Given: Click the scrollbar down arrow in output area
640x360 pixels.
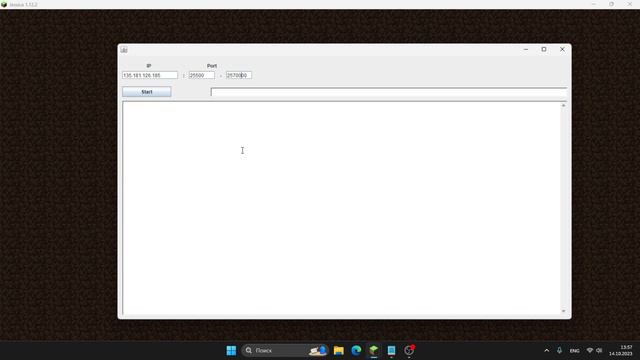Looking at the screenshot, I should (x=563, y=311).
